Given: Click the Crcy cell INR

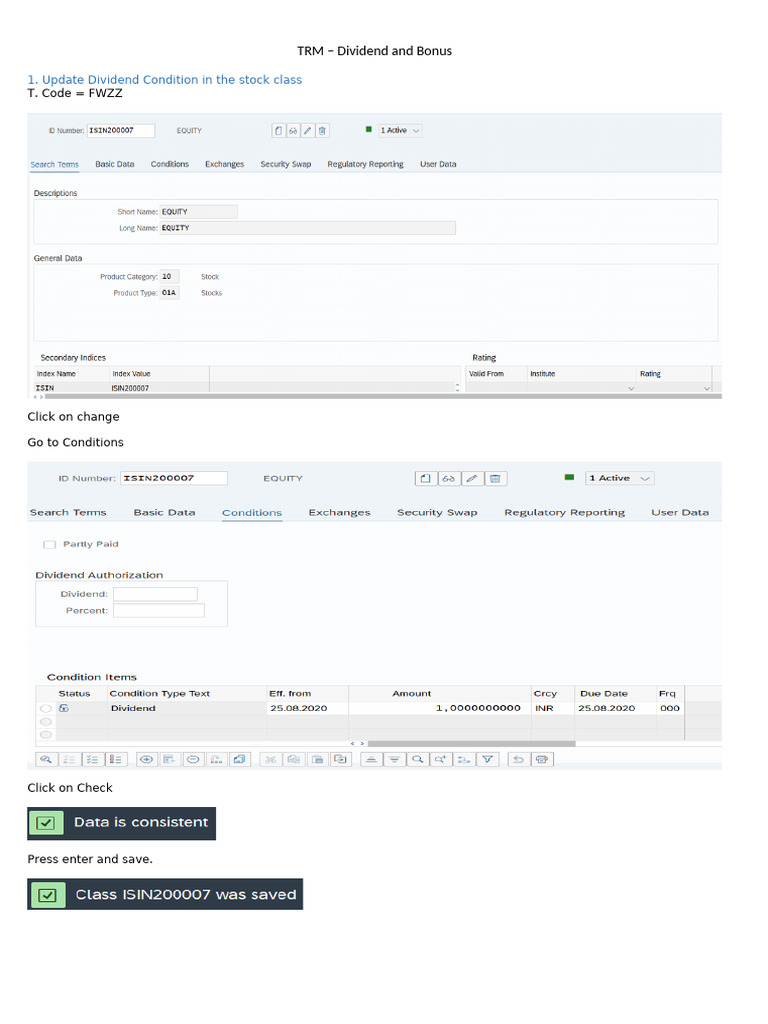Looking at the screenshot, I should coord(553,709).
